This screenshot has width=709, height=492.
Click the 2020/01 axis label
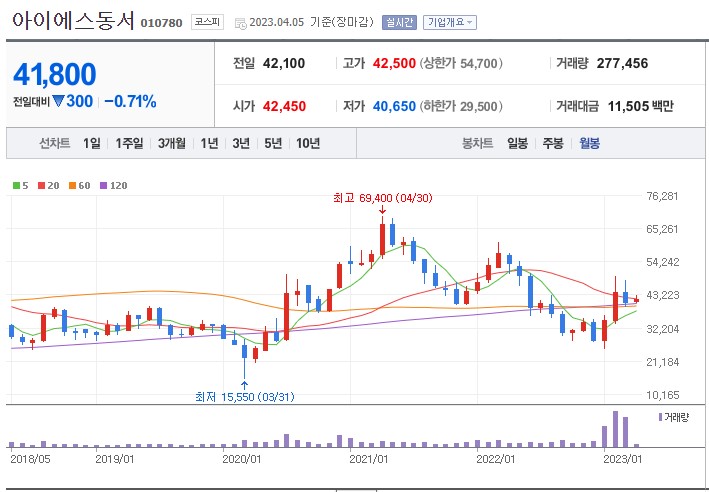point(242,459)
